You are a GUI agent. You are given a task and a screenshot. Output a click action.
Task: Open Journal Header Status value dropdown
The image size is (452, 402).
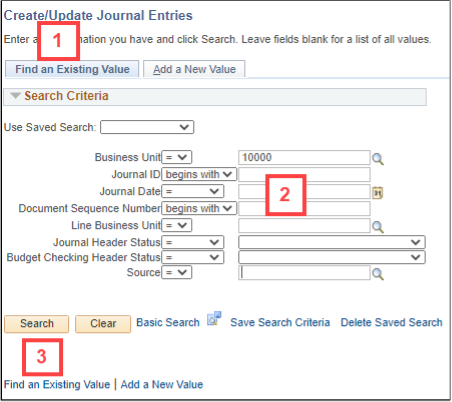click(x=332, y=242)
